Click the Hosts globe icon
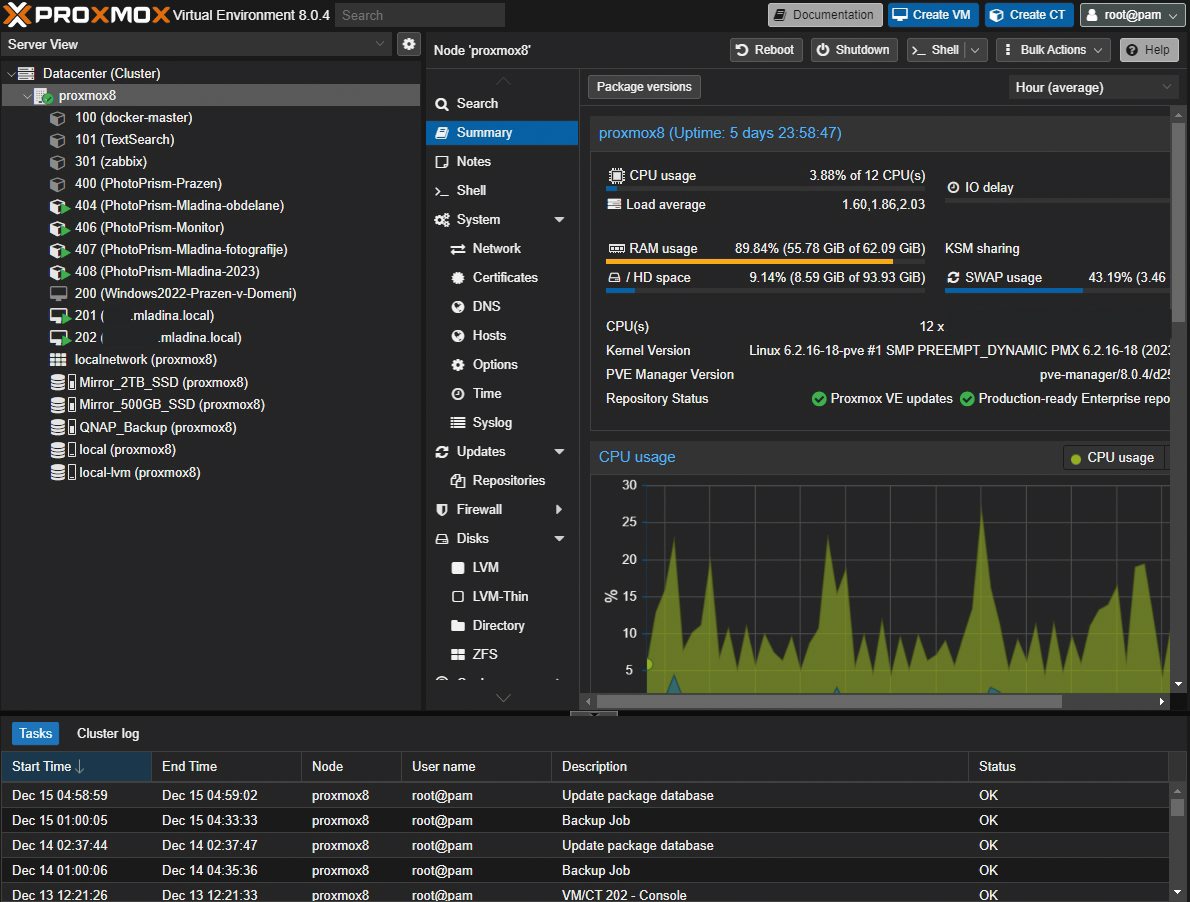The width and height of the screenshot is (1190, 902). tap(458, 336)
